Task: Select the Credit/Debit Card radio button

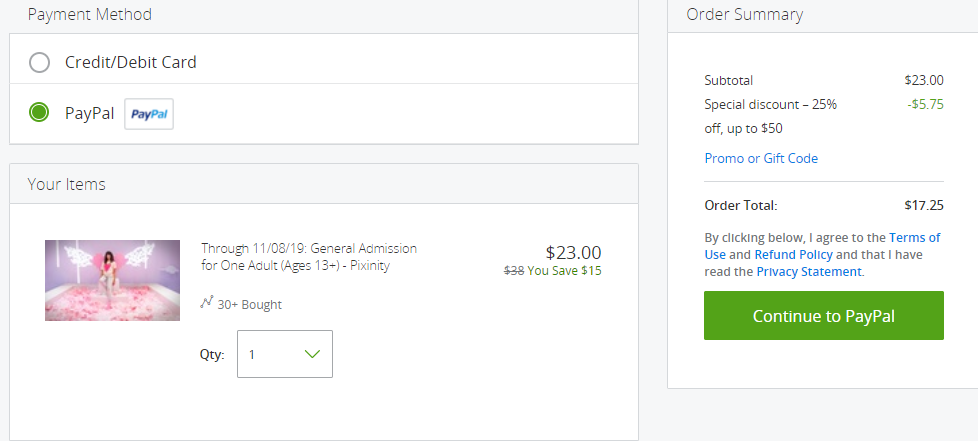Action: tap(39, 62)
